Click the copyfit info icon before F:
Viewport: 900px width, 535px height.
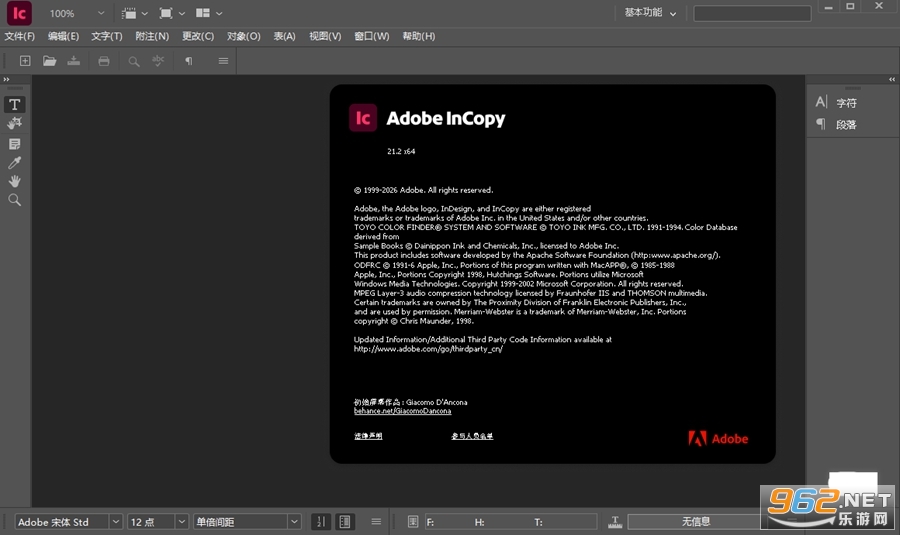pos(413,522)
